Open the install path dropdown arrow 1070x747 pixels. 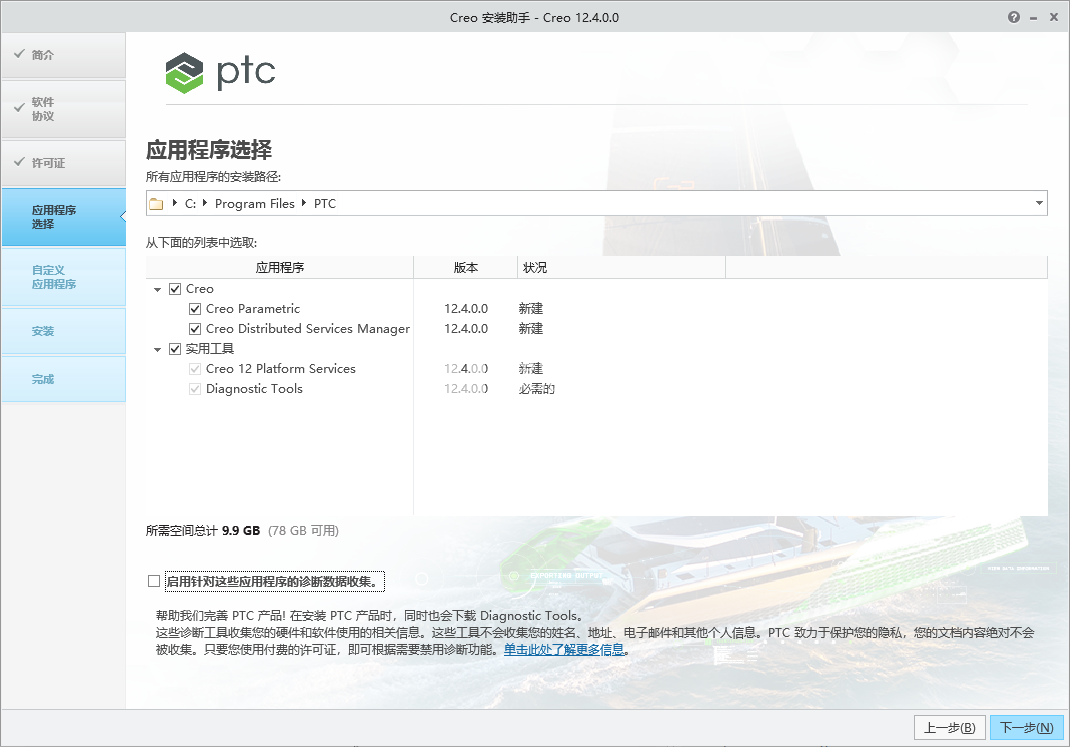pyautogui.click(x=1039, y=203)
